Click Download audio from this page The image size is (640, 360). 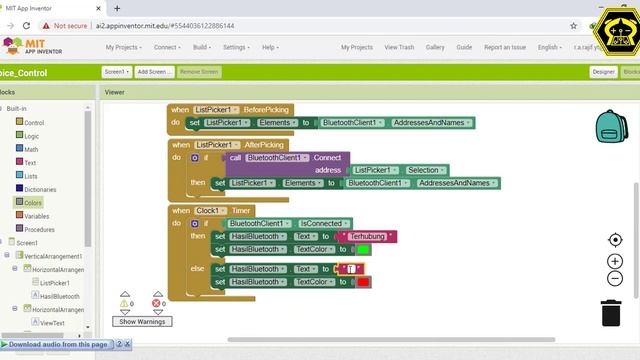58,344
